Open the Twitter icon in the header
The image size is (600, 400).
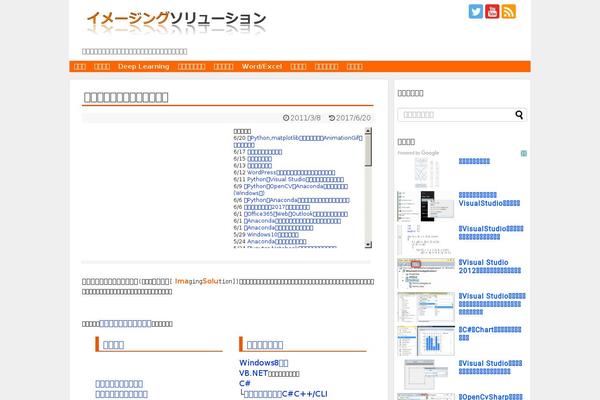pos(476,11)
